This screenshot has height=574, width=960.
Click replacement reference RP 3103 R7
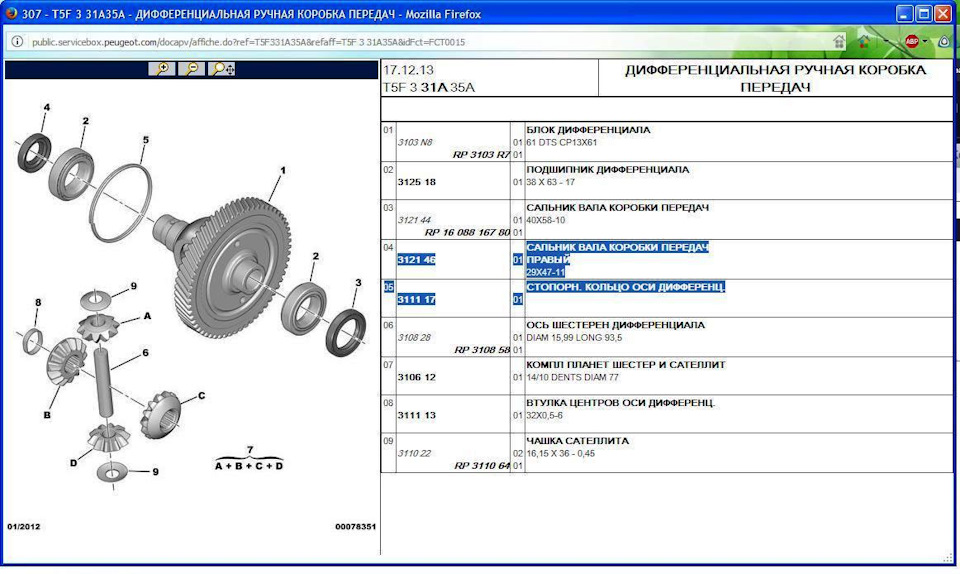click(x=481, y=154)
